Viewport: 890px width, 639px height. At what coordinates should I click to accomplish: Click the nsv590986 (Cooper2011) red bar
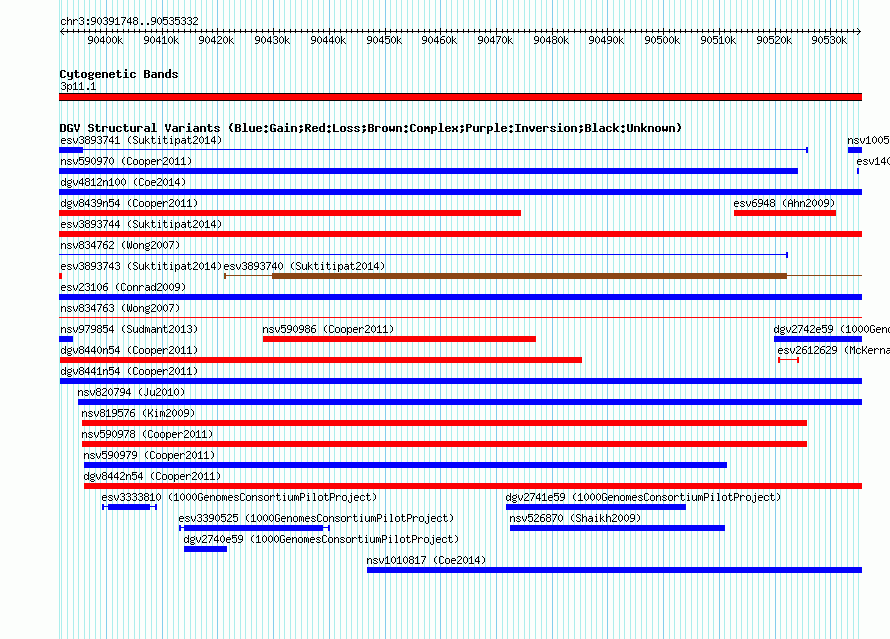[x=399, y=339]
